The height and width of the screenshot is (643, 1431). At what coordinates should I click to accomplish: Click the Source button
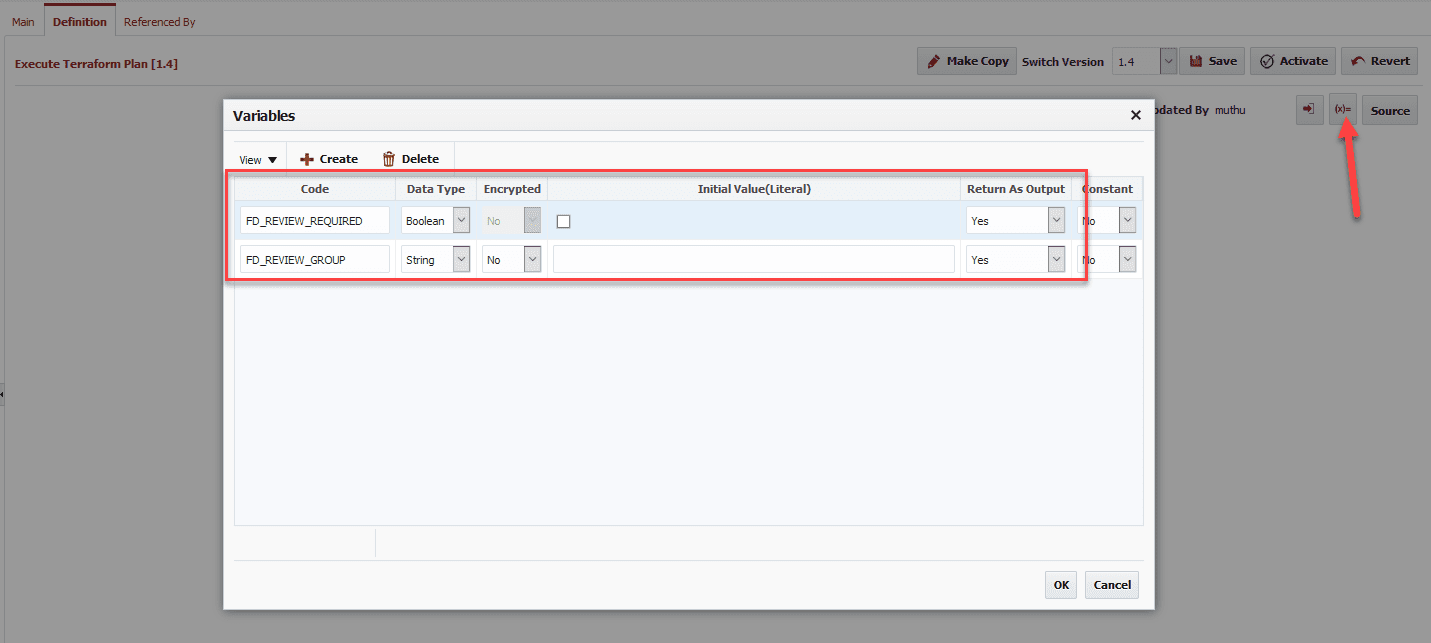point(1390,110)
